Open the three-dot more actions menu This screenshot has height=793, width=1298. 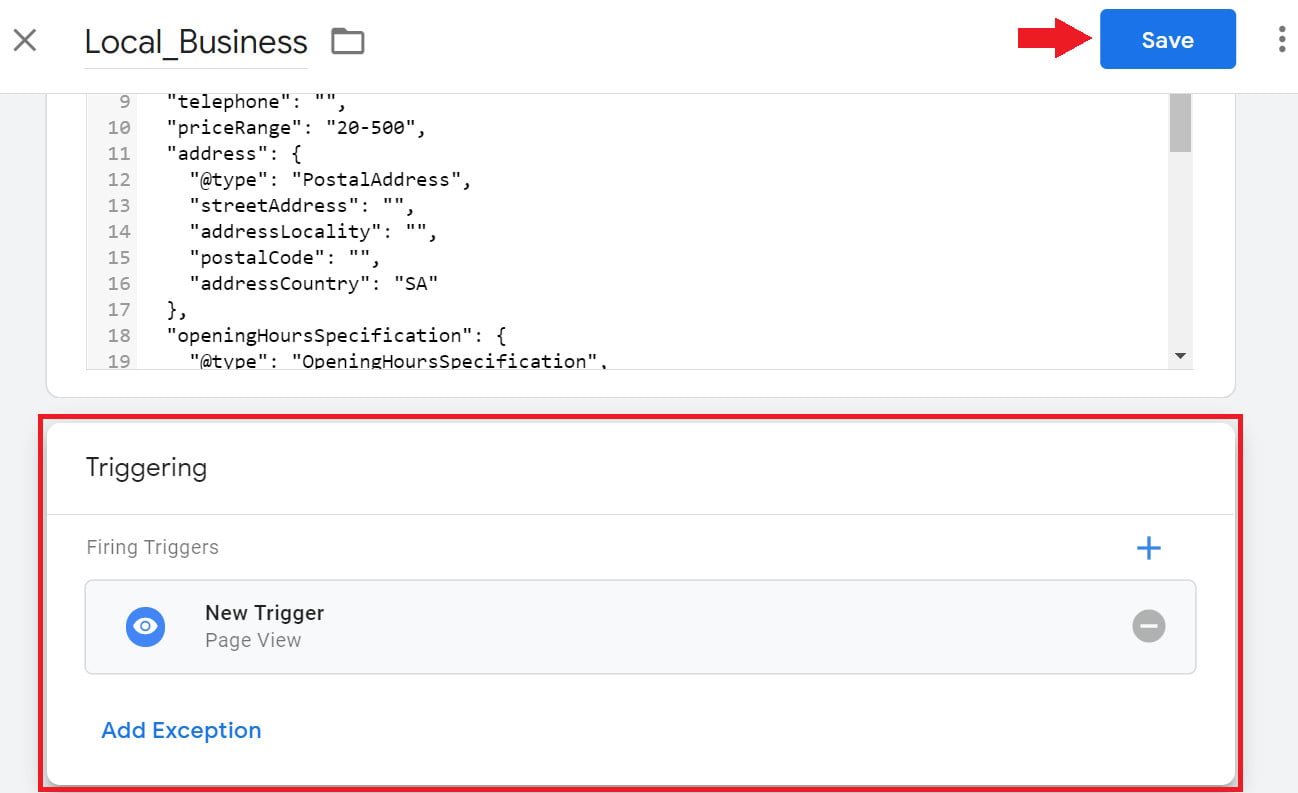tap(1281, 39)
